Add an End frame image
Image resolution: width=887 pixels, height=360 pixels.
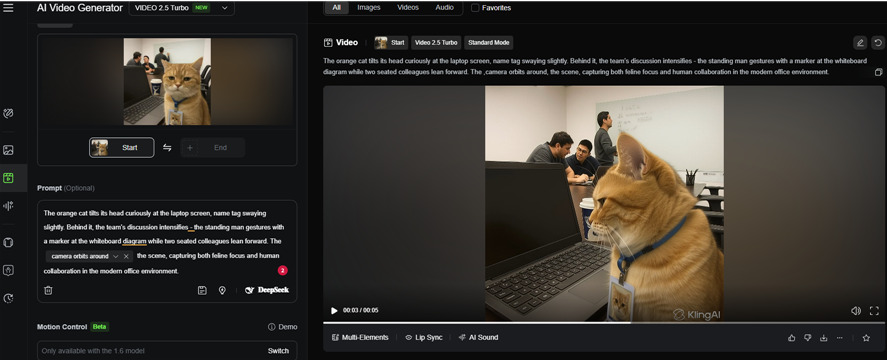213,148
